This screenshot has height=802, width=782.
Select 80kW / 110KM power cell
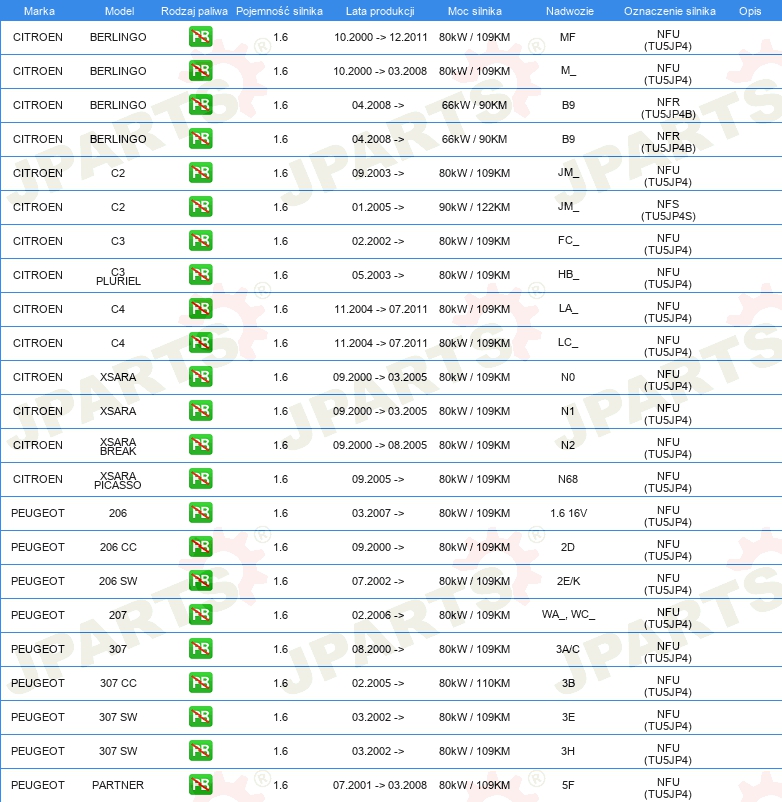coord(474,683)
